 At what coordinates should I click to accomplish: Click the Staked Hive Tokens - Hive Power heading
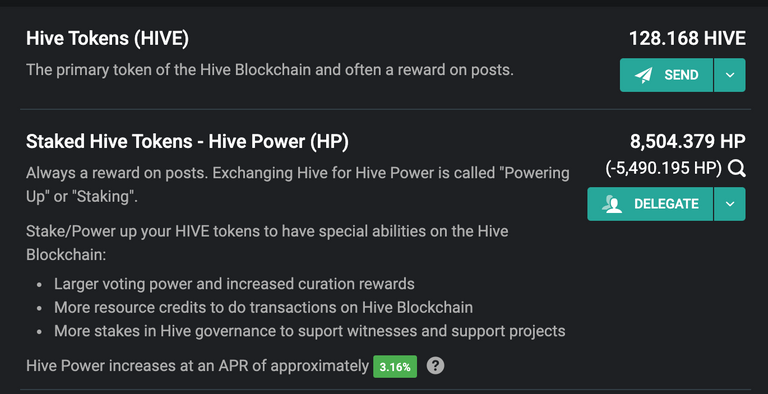[x=187, y=142]
